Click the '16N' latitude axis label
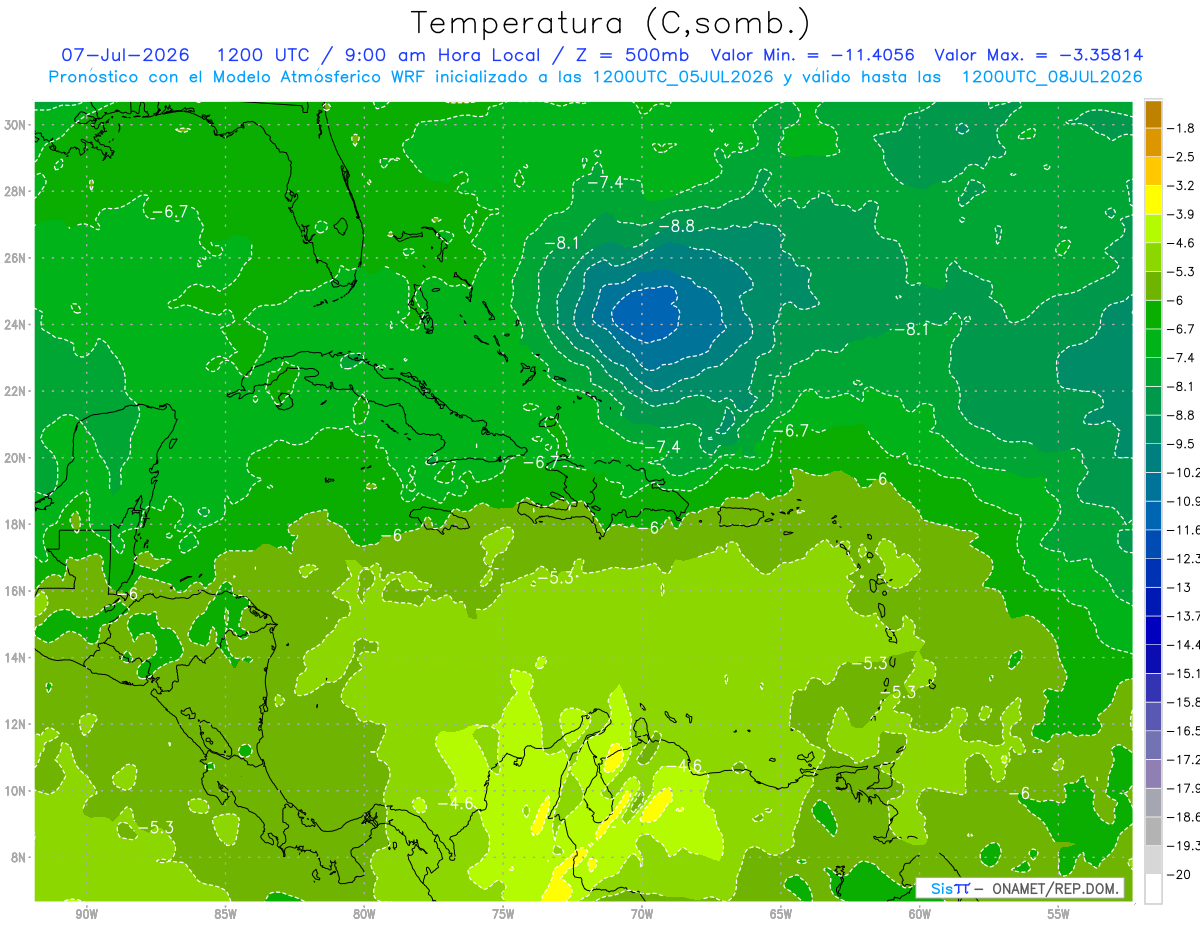The image size is (1200, 927). click(x=17, y=591)
